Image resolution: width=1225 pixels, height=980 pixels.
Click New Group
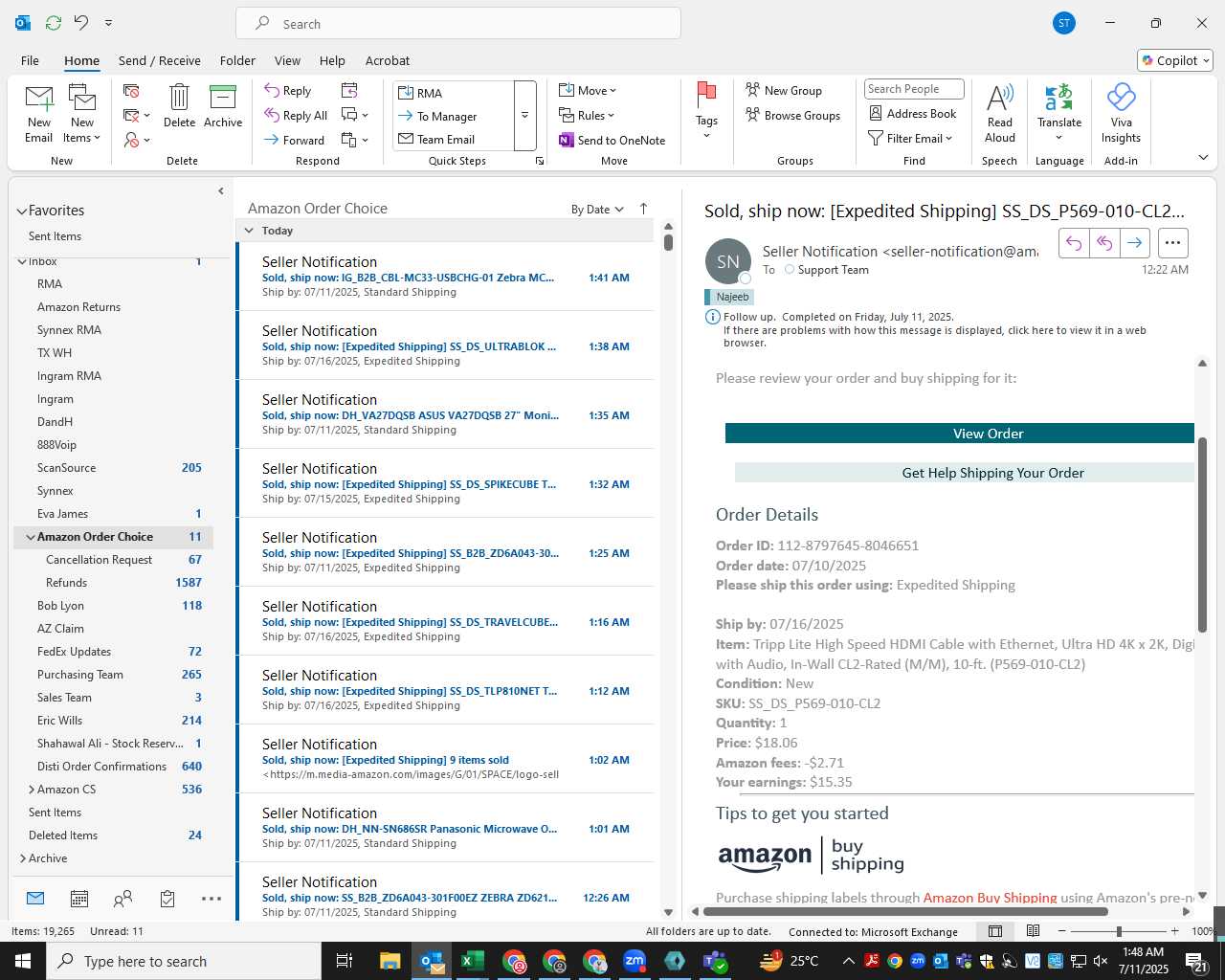784,90
